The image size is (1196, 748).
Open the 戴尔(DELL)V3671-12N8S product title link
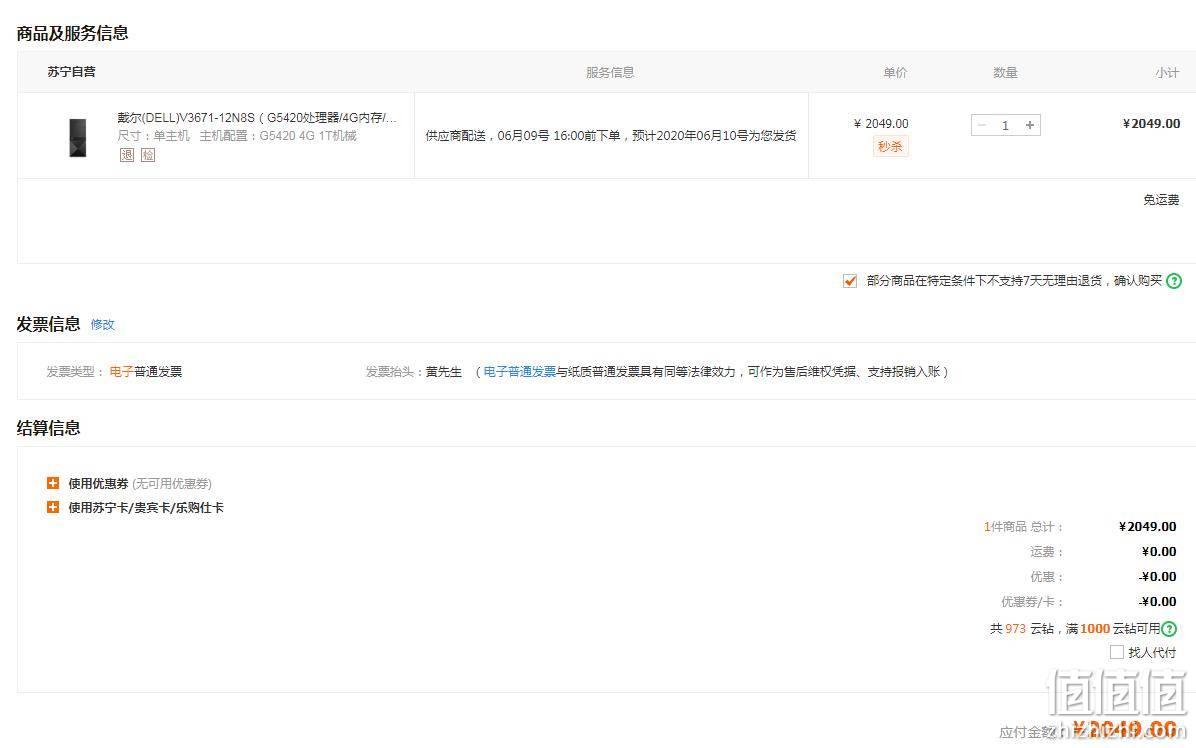[x=257, y=117]
